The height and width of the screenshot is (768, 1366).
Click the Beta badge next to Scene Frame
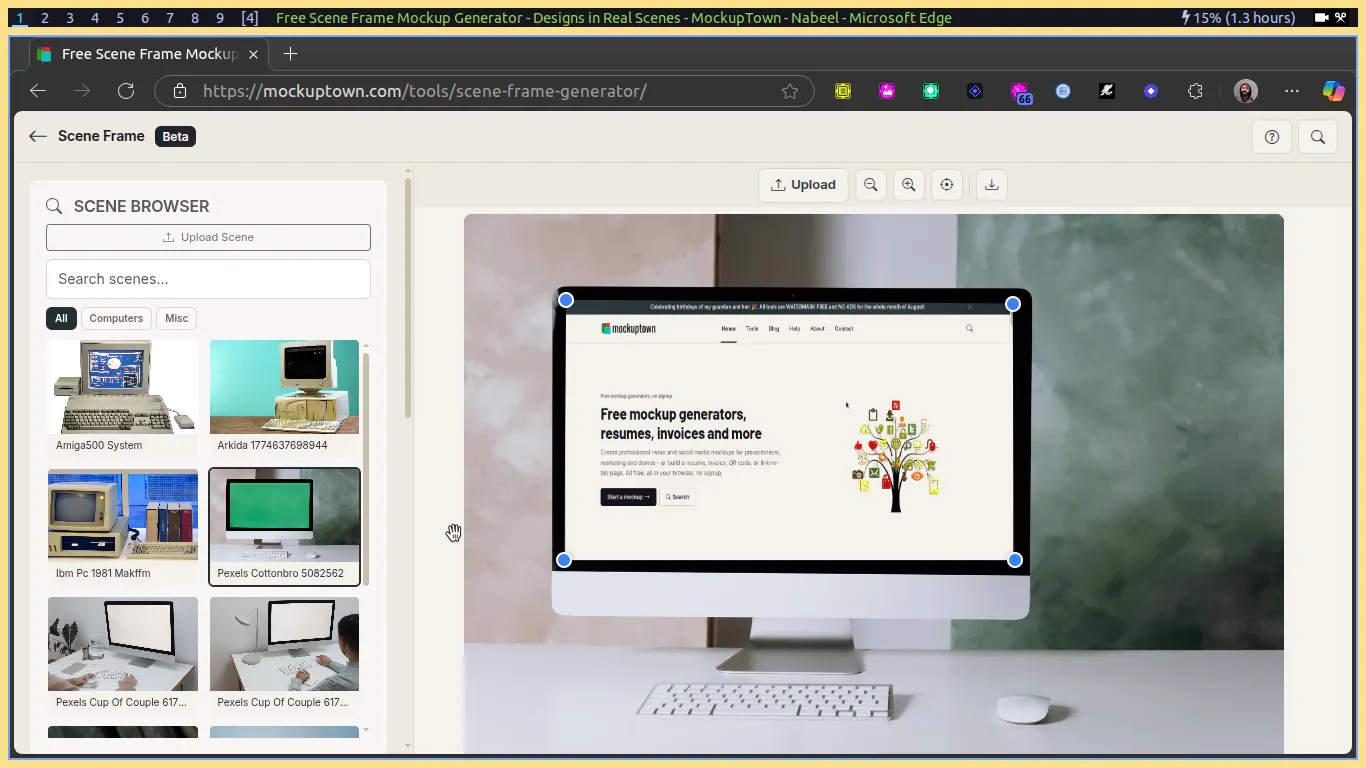click(175, 136)
